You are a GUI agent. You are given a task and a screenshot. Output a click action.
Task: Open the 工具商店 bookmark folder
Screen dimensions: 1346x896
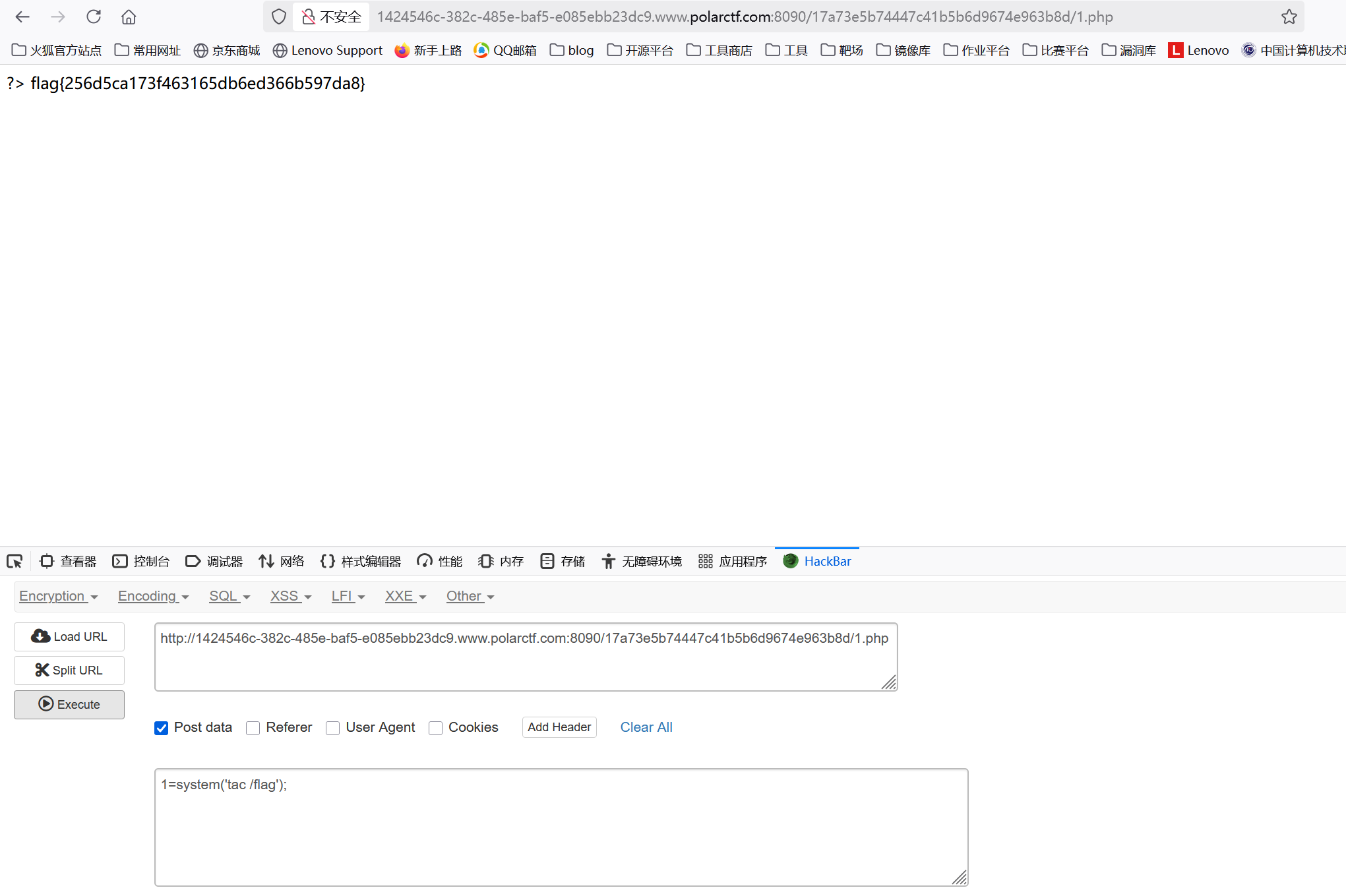coord(719,50)
